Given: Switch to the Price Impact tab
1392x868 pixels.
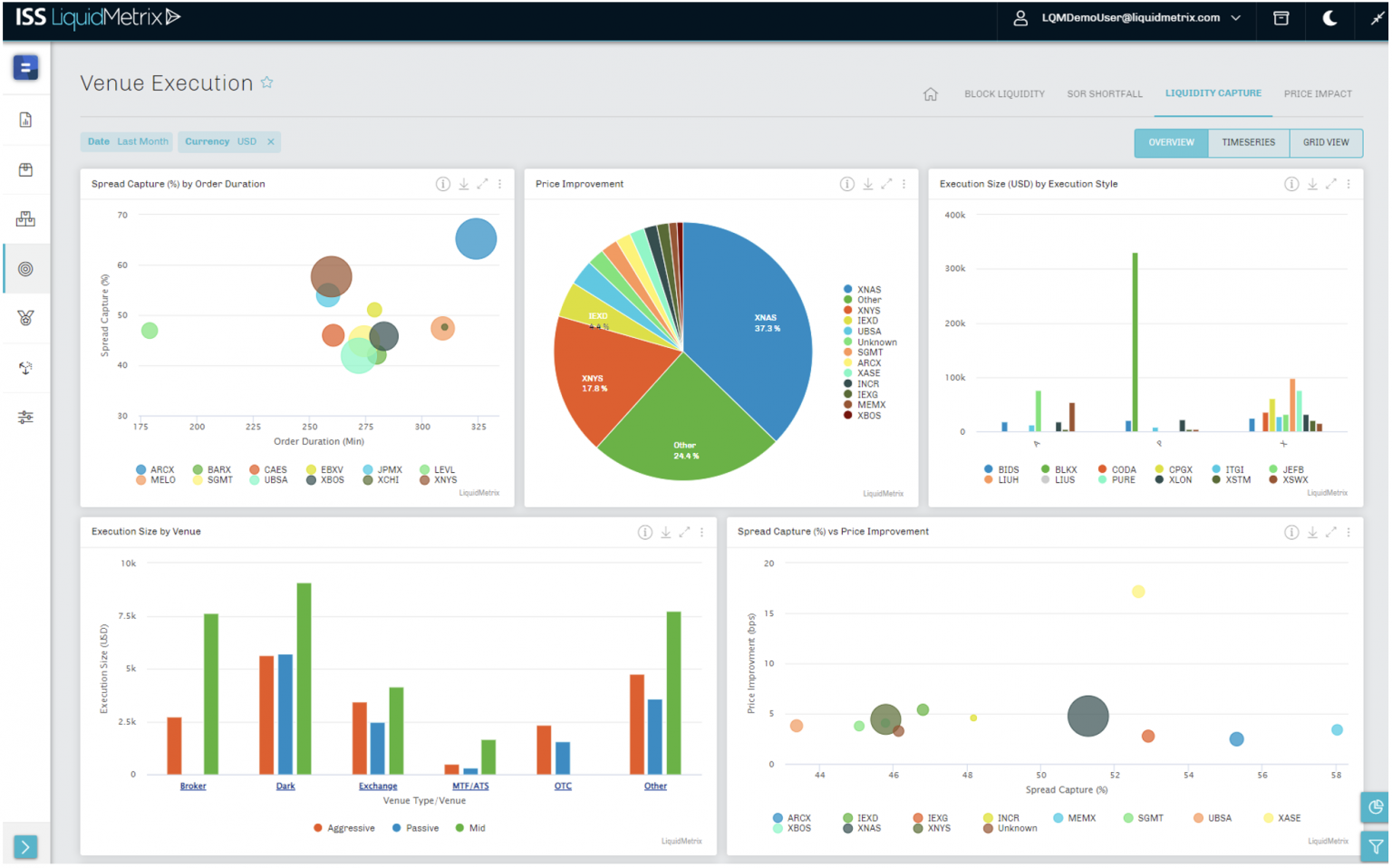Looking at the screenshot, I should pyautogui.click(x=1317, y=94).
